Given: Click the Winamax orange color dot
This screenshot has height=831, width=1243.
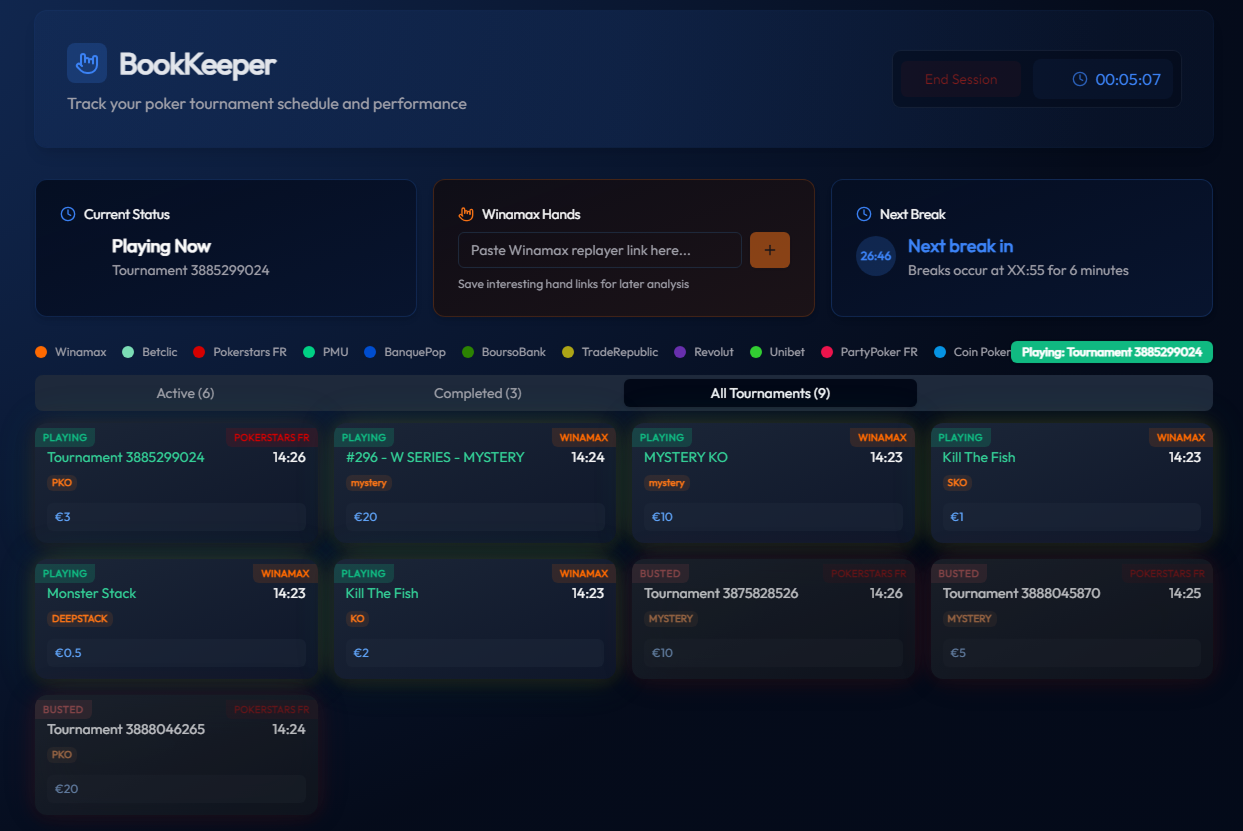Looking at the screenshot, I should point(41,352).
